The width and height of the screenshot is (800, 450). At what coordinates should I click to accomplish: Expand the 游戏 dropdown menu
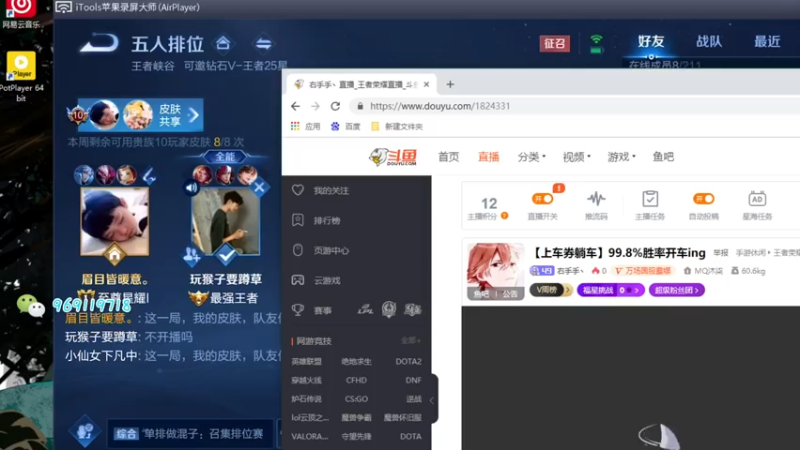point(621,157)
